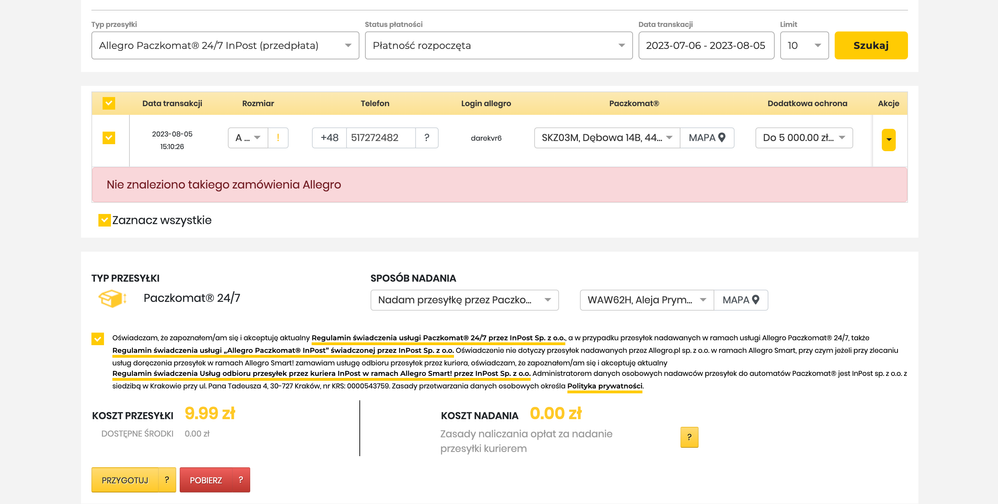This screenshot has height=504, width=998.
Task: Click the Data transakcji date range field
Action: [x=706, y=46]
